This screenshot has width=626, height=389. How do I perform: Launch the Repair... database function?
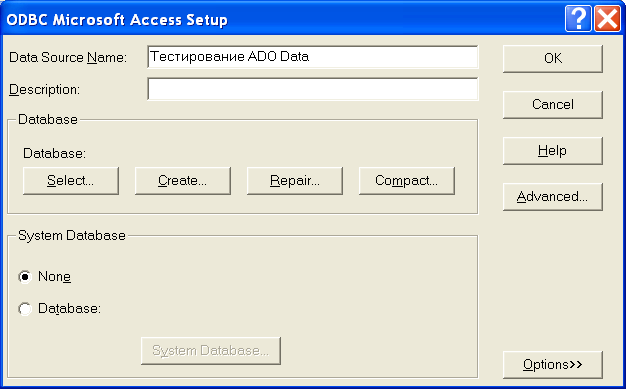[x=295, y=181]
